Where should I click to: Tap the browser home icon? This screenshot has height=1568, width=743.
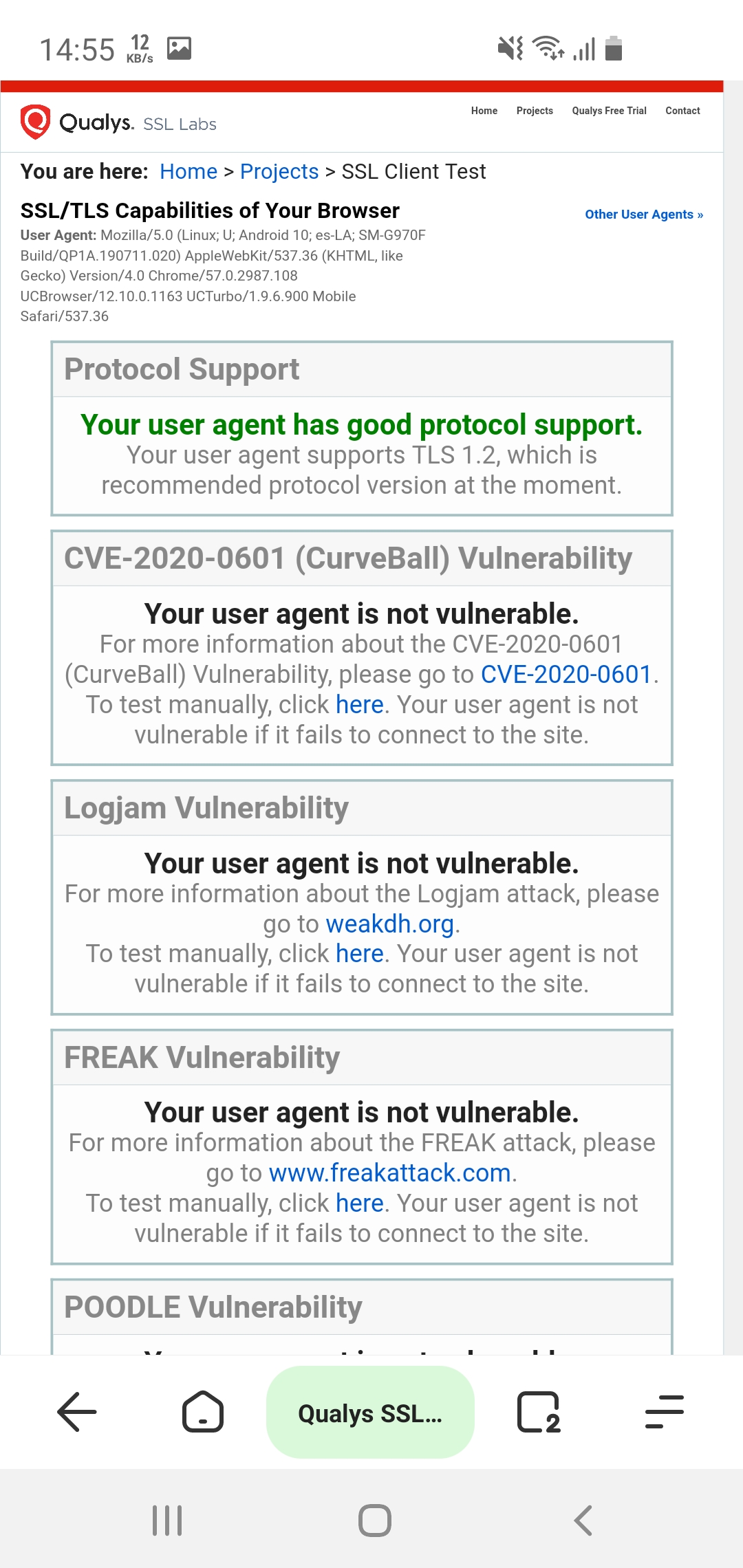pos(202,1412)
